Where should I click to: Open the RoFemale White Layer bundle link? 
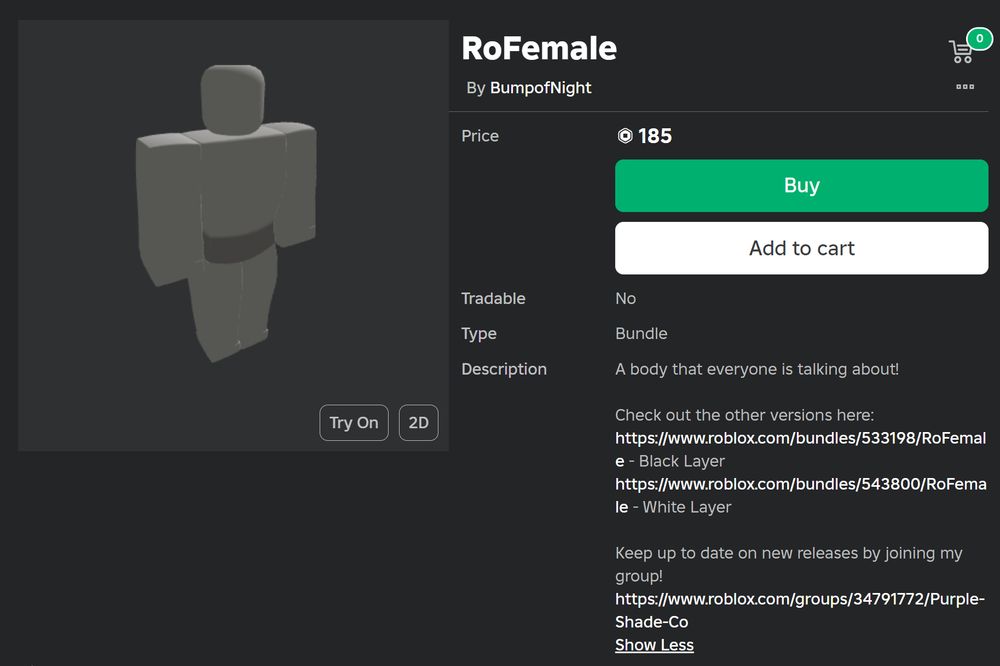800,495
